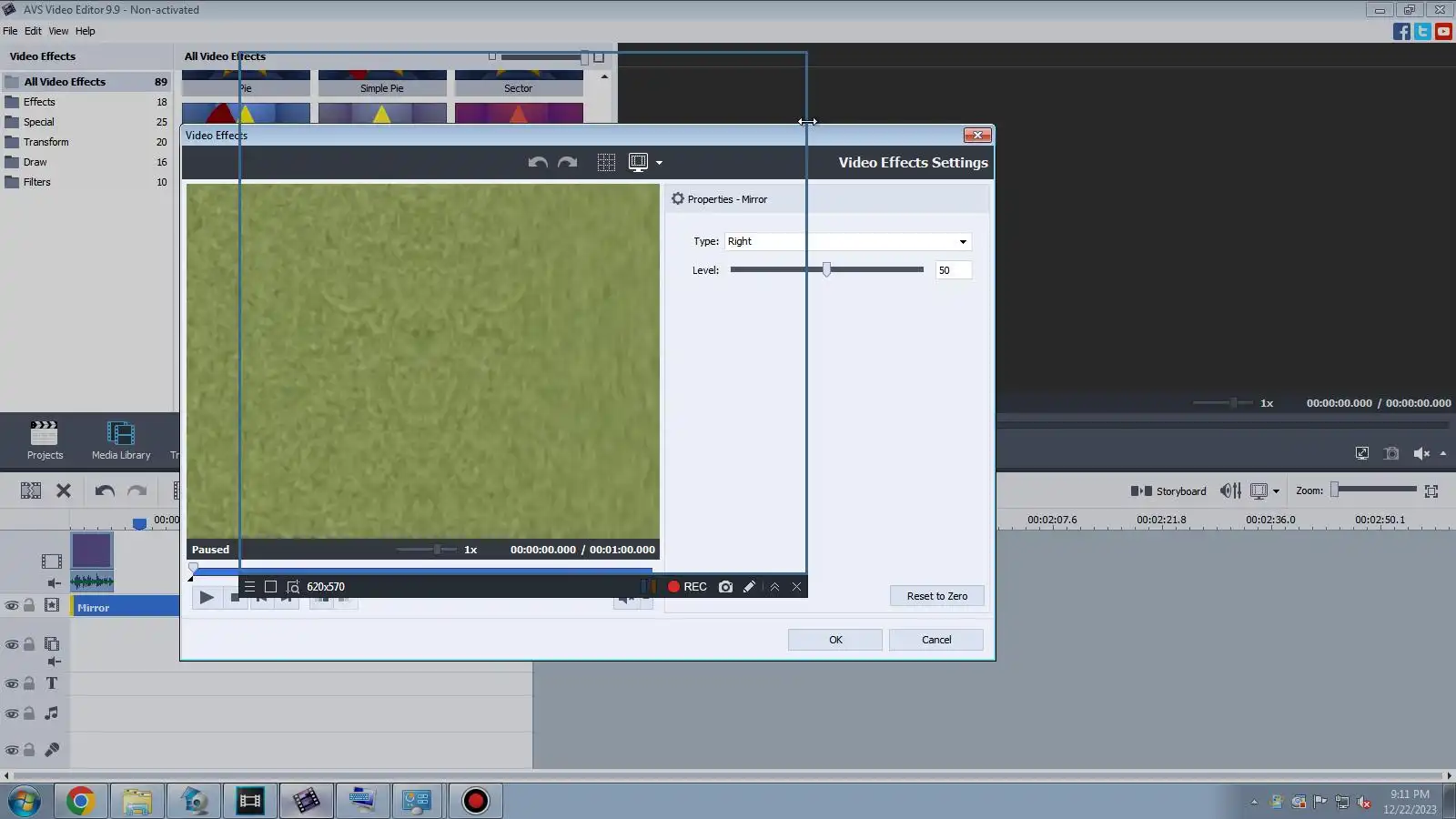Take a snapshot from the main preview
Screen dimensions: 1456x819
(x=1391, y=453)
